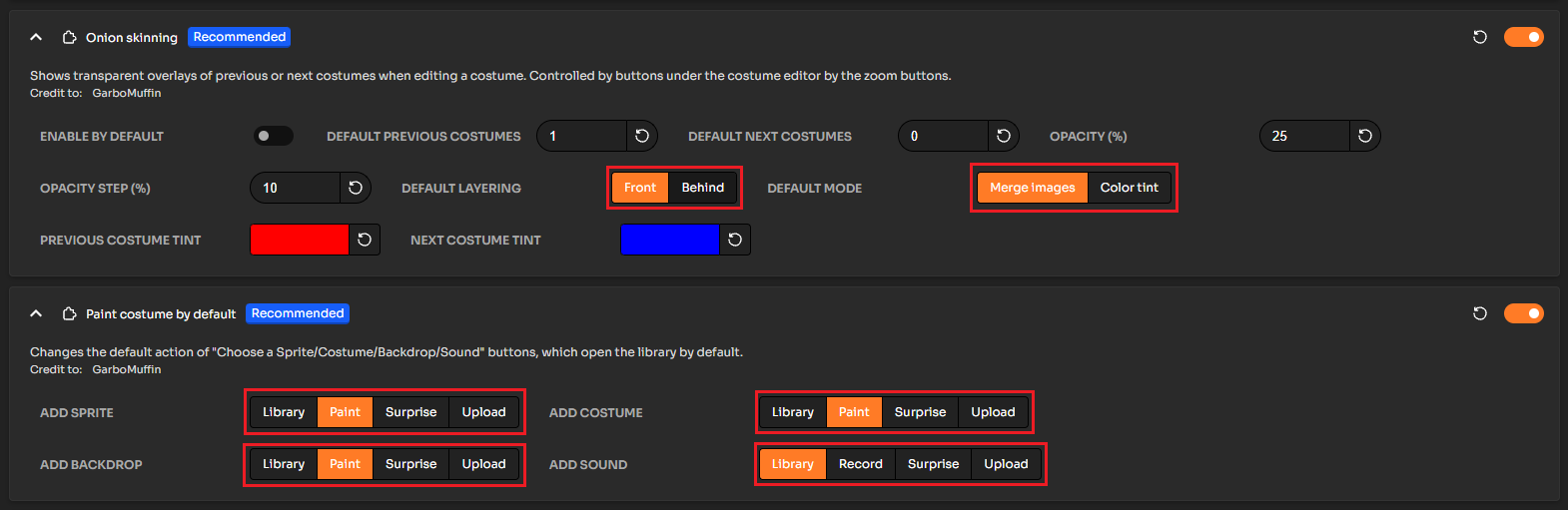Click the Onion skinning Recommended badge
Image resolution: width=1568 pixels, height=510 pixels.
click(240, 37)
